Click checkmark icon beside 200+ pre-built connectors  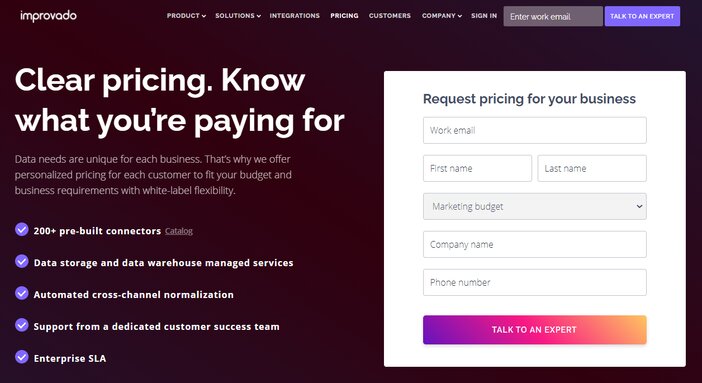tap(21, 229)
